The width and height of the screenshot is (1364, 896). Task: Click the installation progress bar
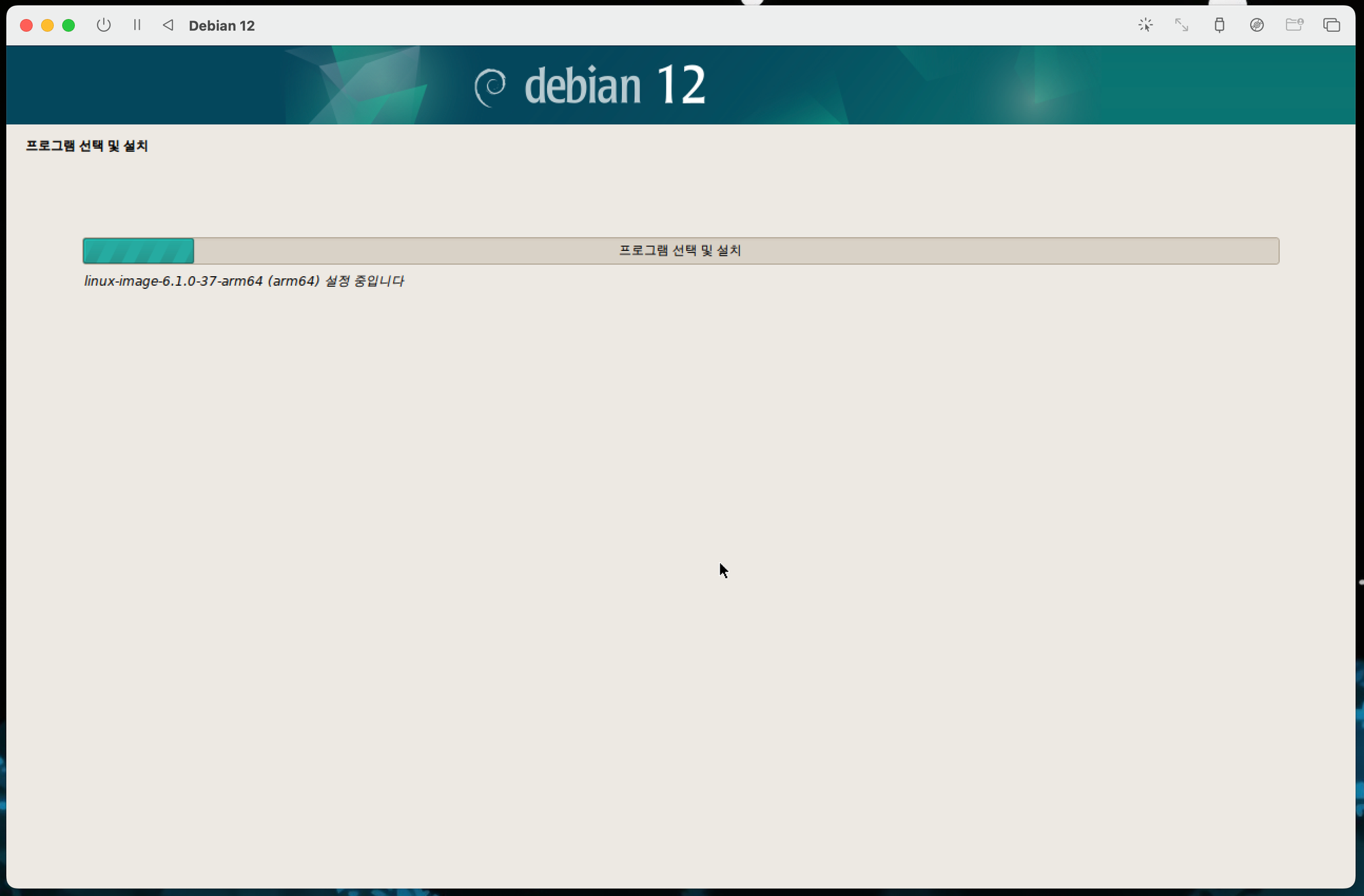pyautogui.click(x=681, y=250)
